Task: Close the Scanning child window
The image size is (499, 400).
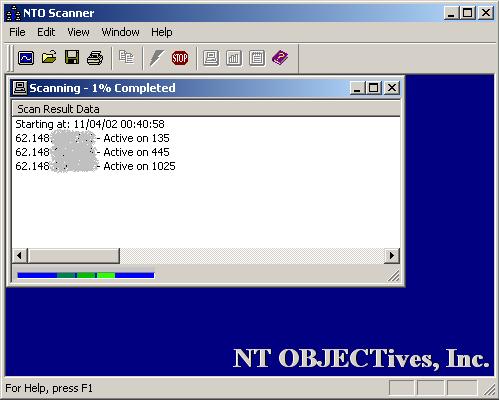Action: pyautogui.click(x=392, y=88)
